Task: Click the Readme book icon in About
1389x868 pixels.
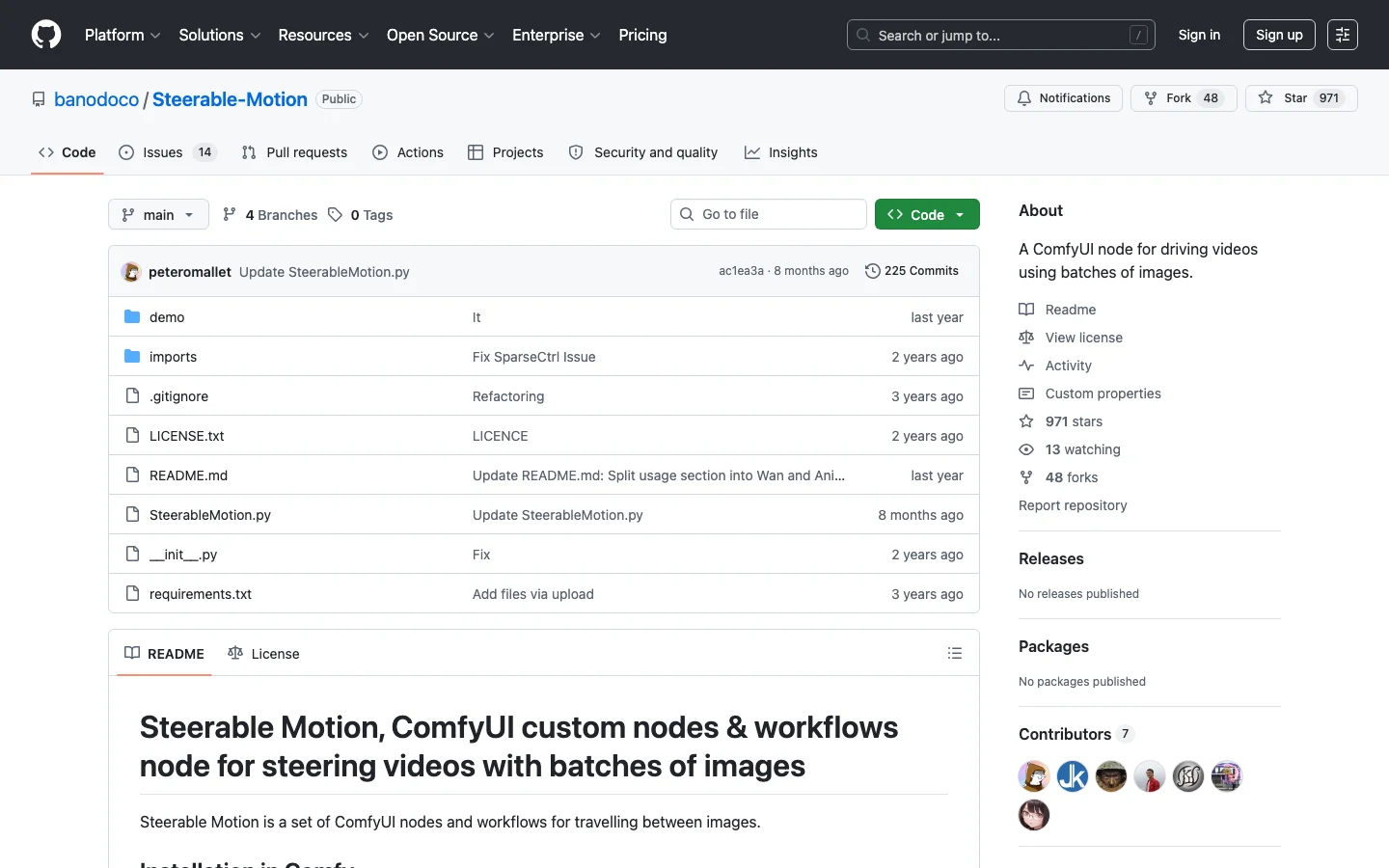Action: pyautogui.click(x=1026, y=310)
